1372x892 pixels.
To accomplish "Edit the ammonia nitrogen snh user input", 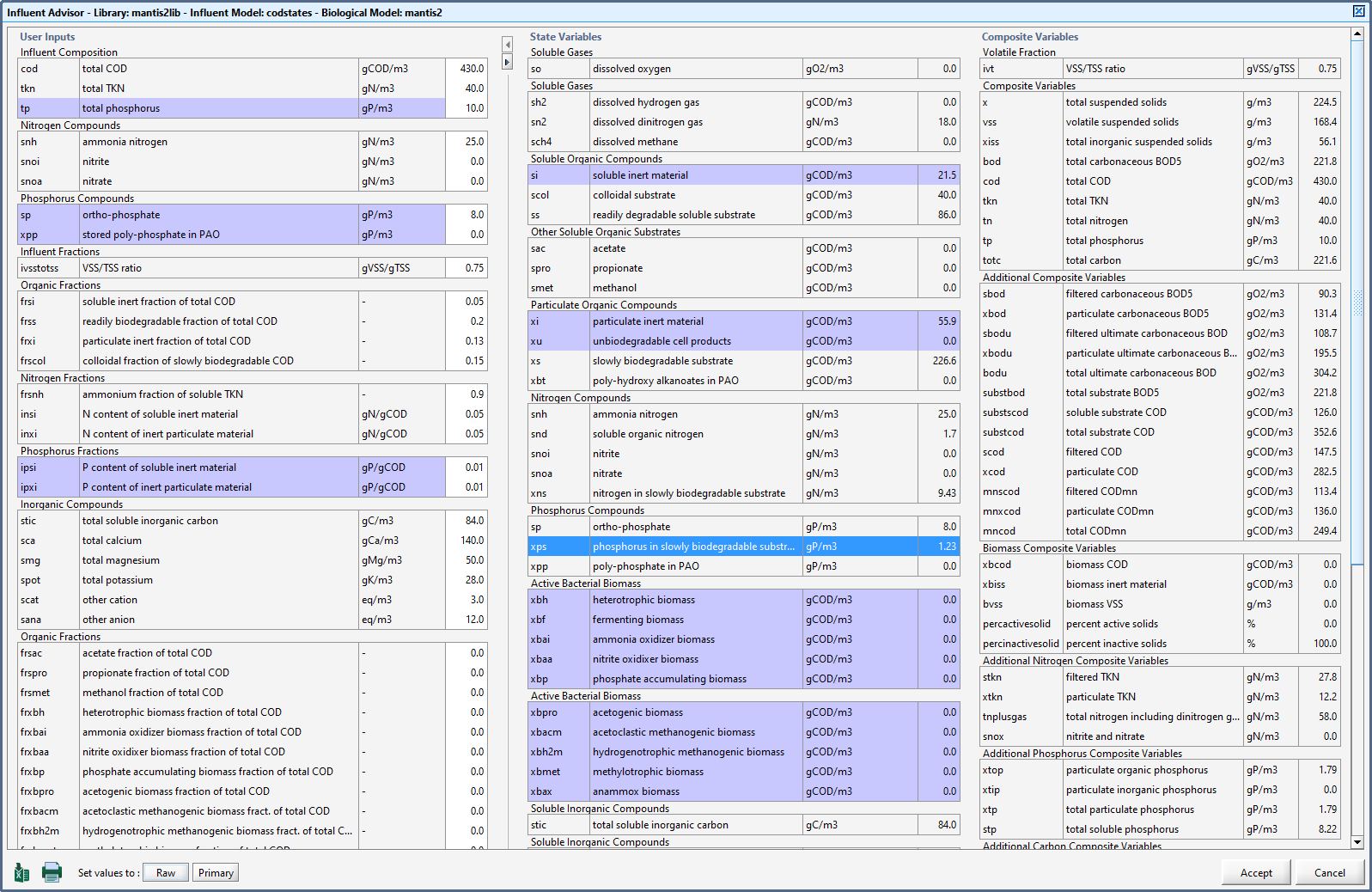I will point(466,142).
